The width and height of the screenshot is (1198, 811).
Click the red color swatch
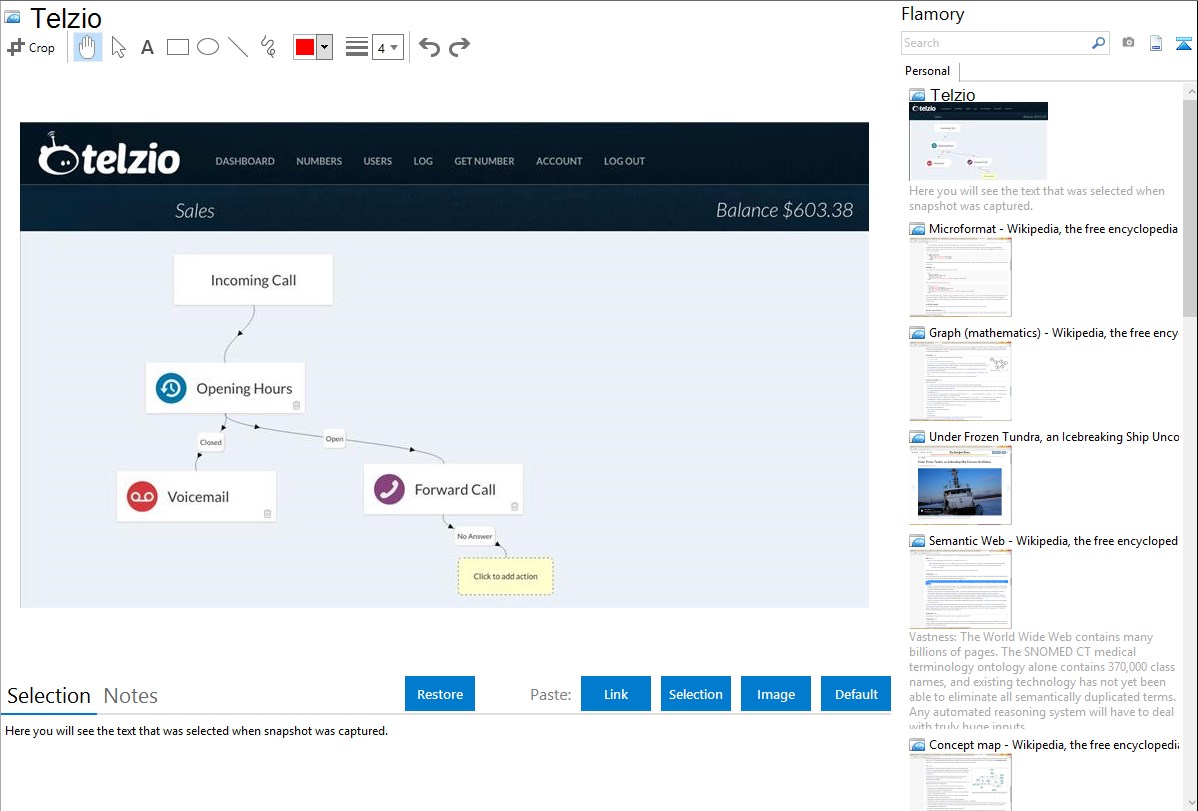(x=305, y=47)
